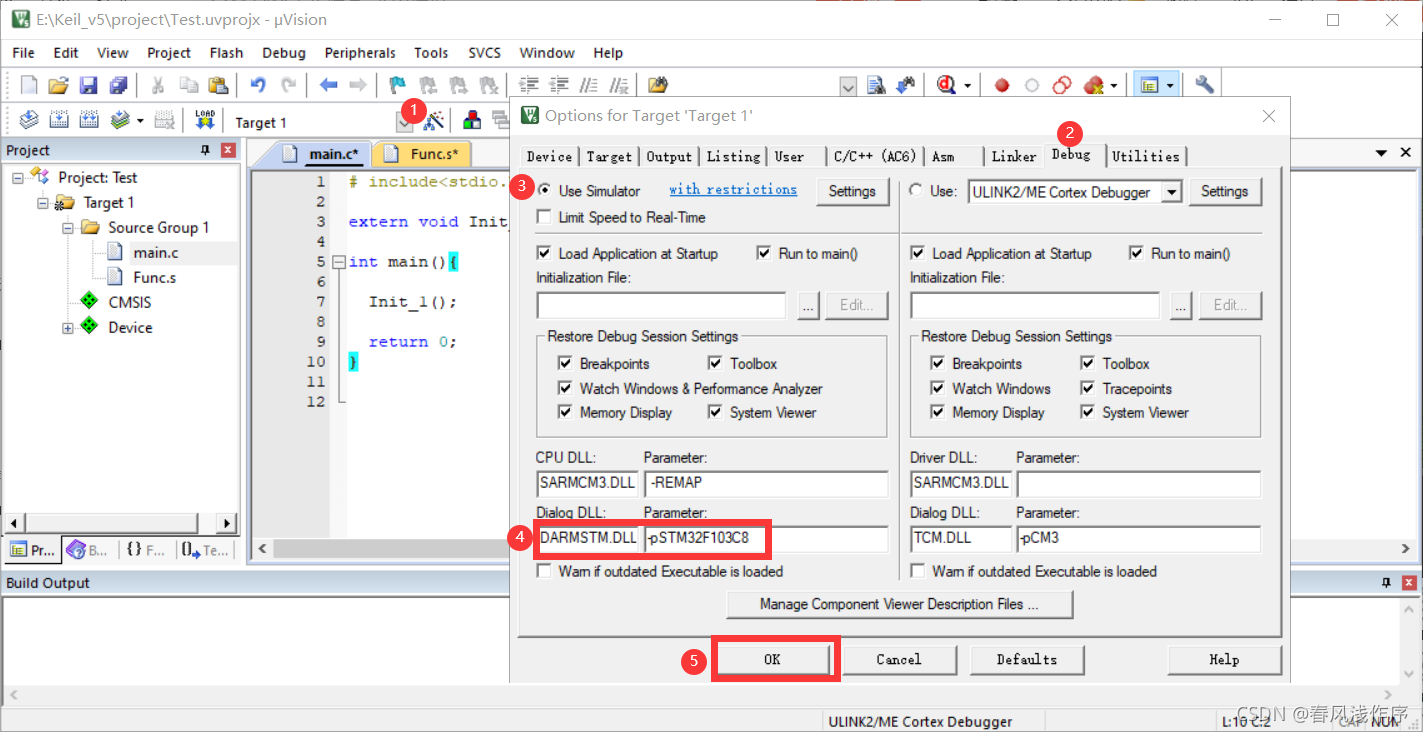Open the 'with restrictions' link

pos(733,189)
